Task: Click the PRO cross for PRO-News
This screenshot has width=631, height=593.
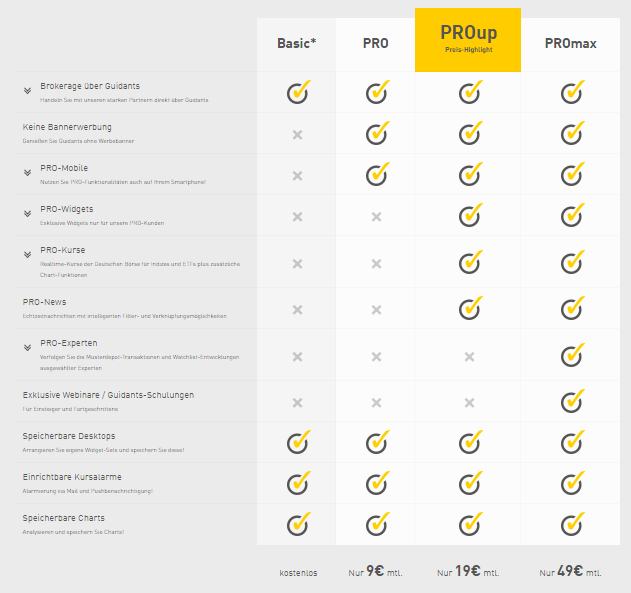Action: (x=376, y=310)
